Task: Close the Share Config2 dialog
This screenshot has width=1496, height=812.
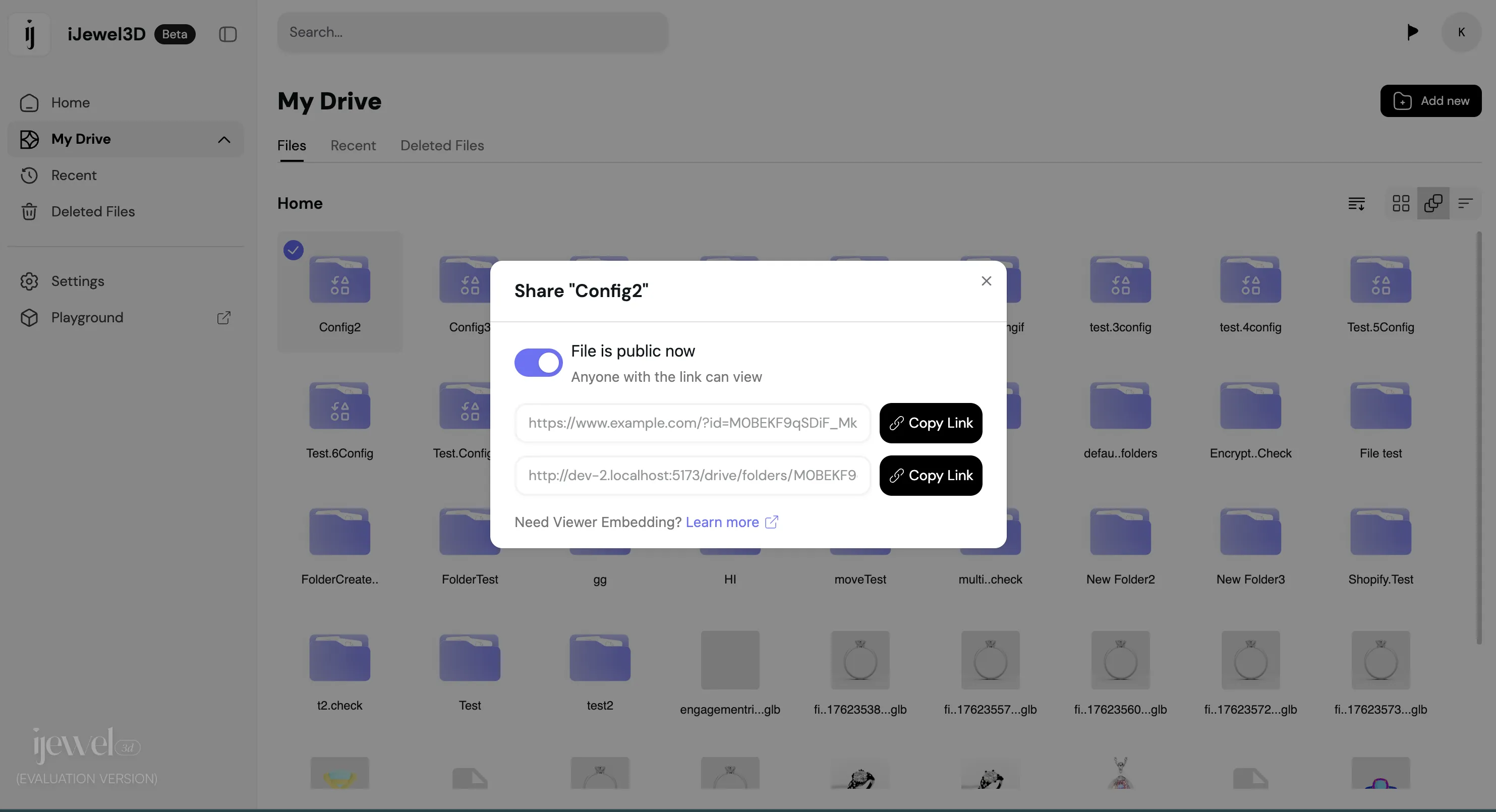Action: pyautogui.click(x=986, y=281)
